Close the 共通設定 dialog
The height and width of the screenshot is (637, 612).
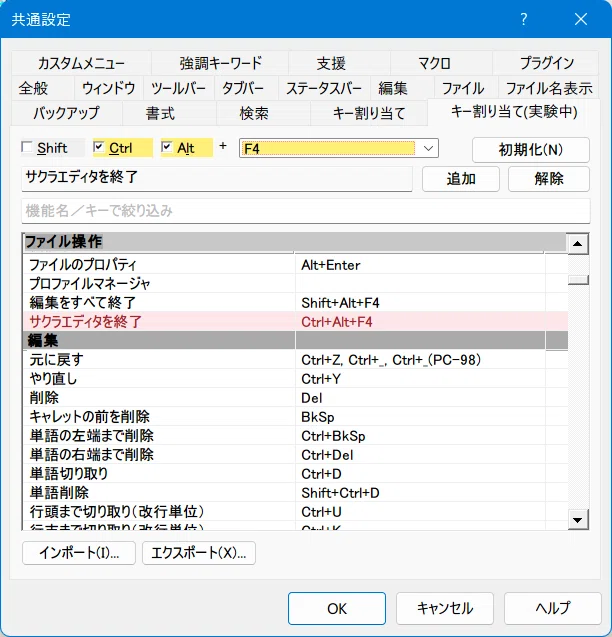pyautogui.click(x=581, y=19)
